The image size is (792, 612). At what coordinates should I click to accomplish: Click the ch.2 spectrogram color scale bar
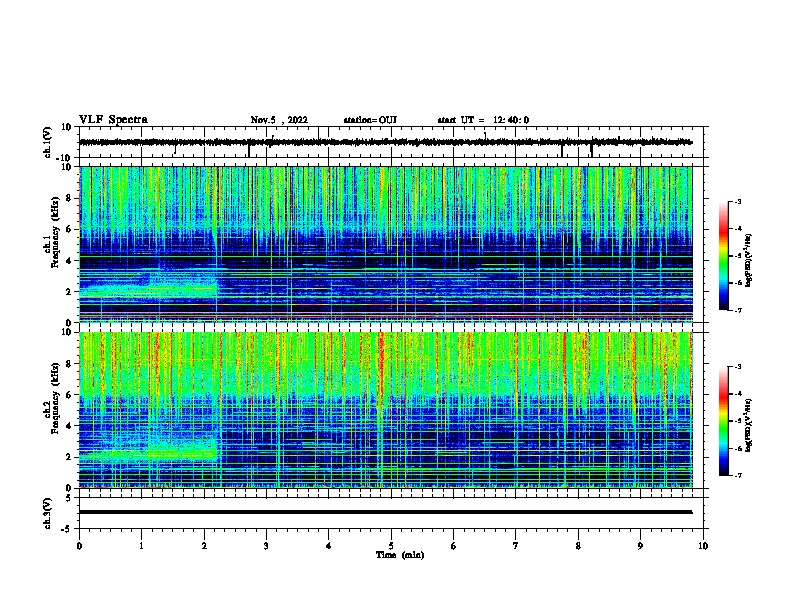(x=723, y=421)
